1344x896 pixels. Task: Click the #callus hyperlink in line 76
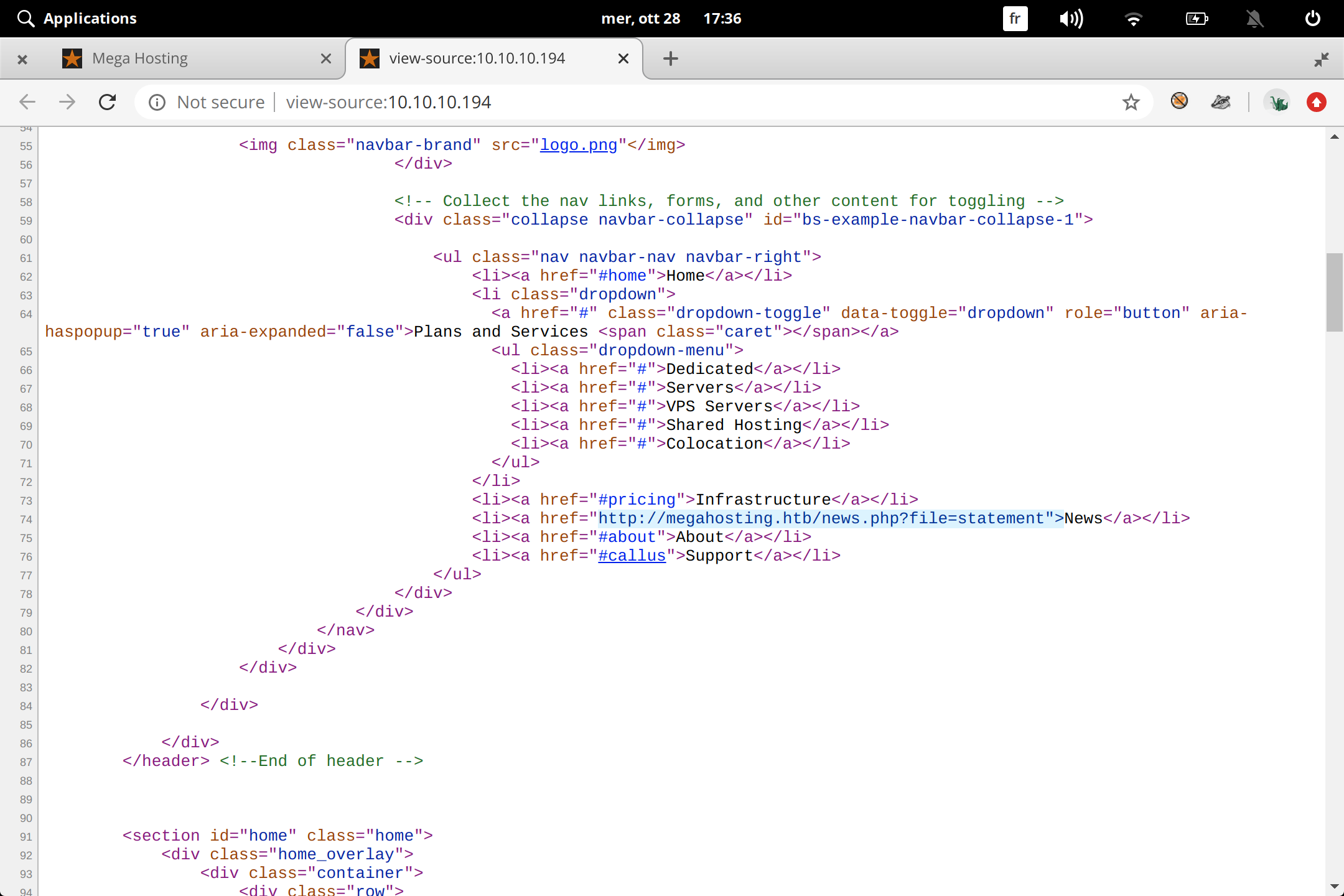pyautogui.click(x=632, y=555)
